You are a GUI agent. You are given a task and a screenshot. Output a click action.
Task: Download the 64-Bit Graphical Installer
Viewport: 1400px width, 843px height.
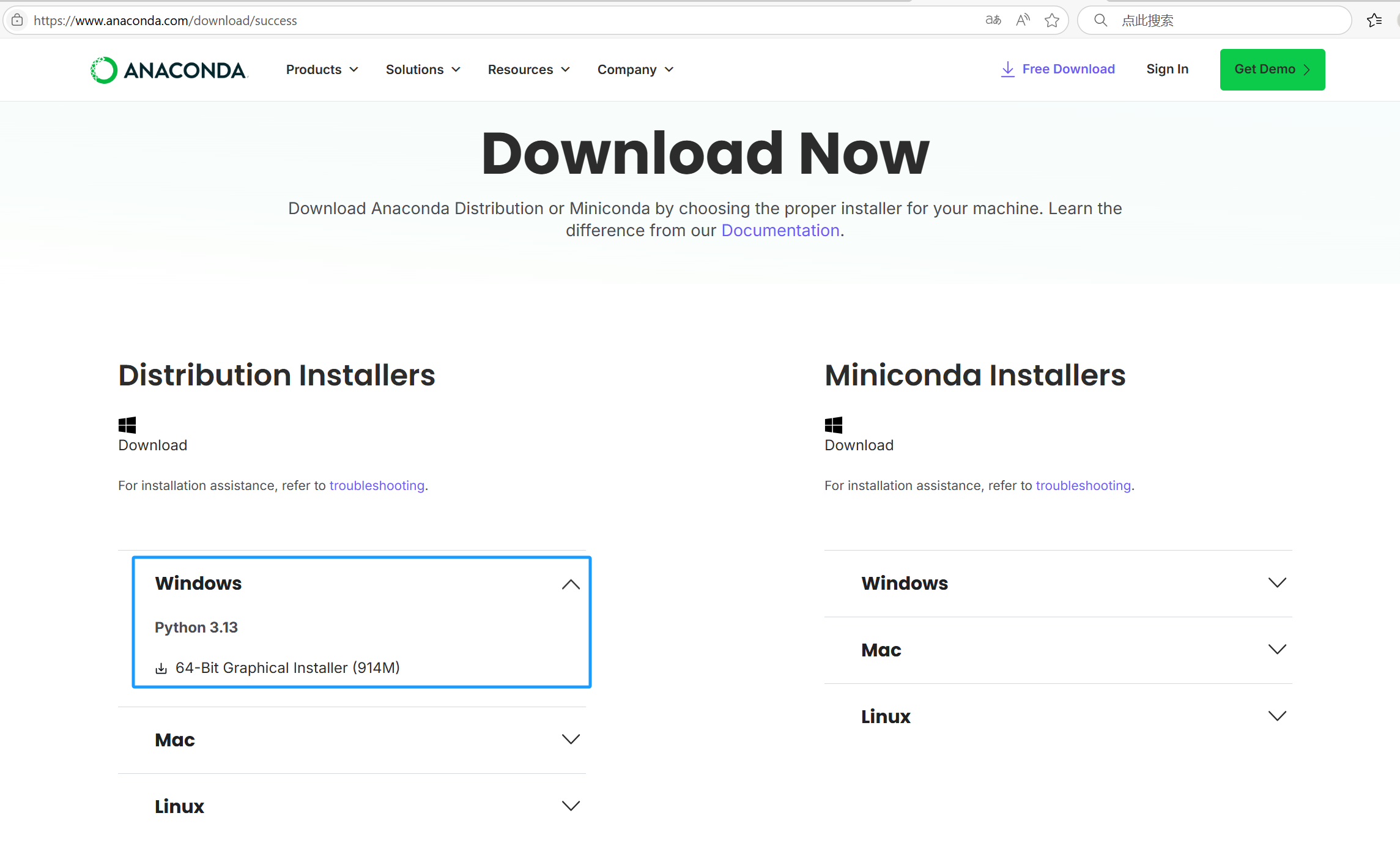pyautogui.click(x=287, y=668)
